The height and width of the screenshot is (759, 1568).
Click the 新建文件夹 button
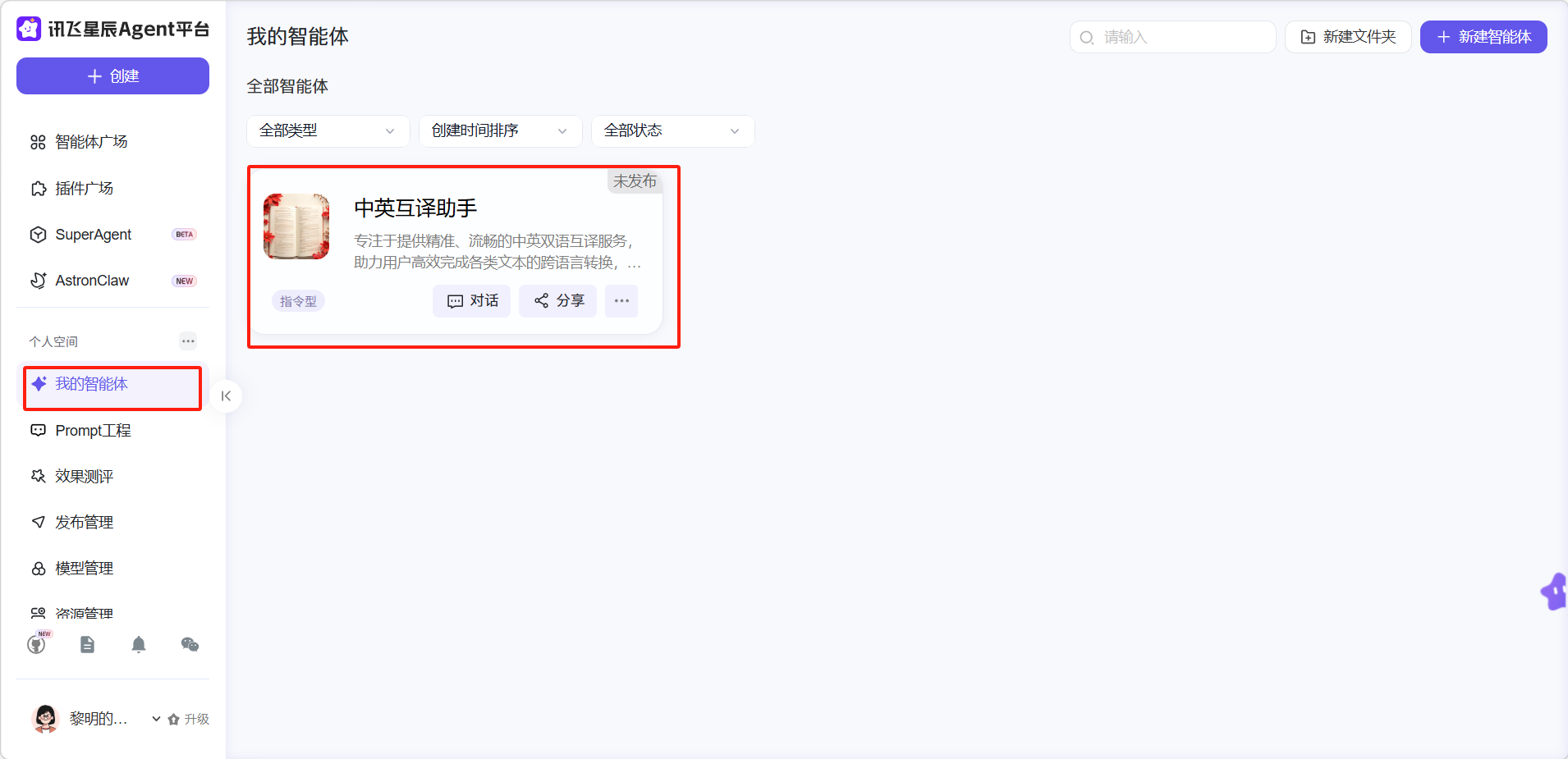pos(1347,37)
